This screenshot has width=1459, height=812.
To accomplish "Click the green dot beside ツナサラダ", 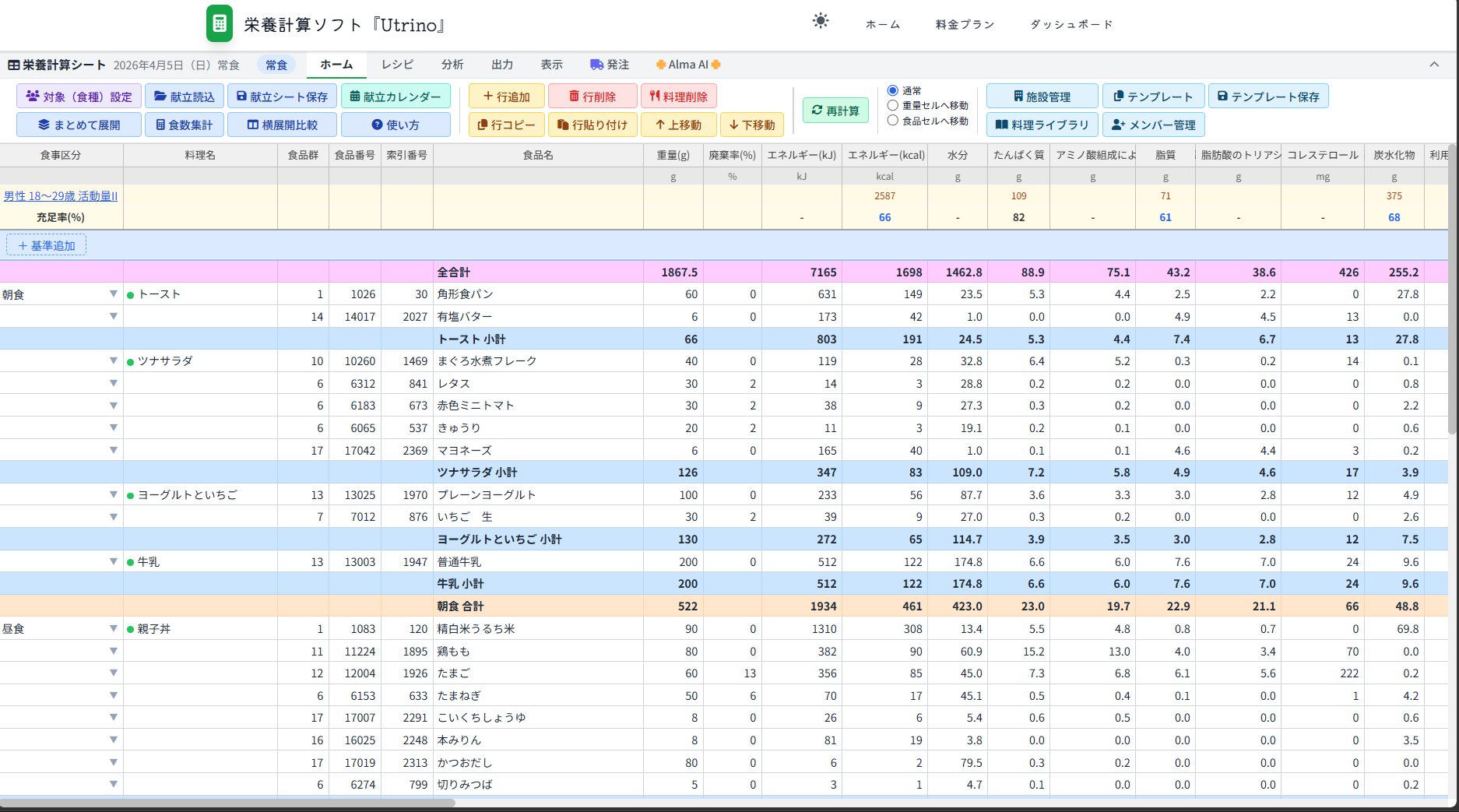I will pyautogui.click(x=131, y=362).
